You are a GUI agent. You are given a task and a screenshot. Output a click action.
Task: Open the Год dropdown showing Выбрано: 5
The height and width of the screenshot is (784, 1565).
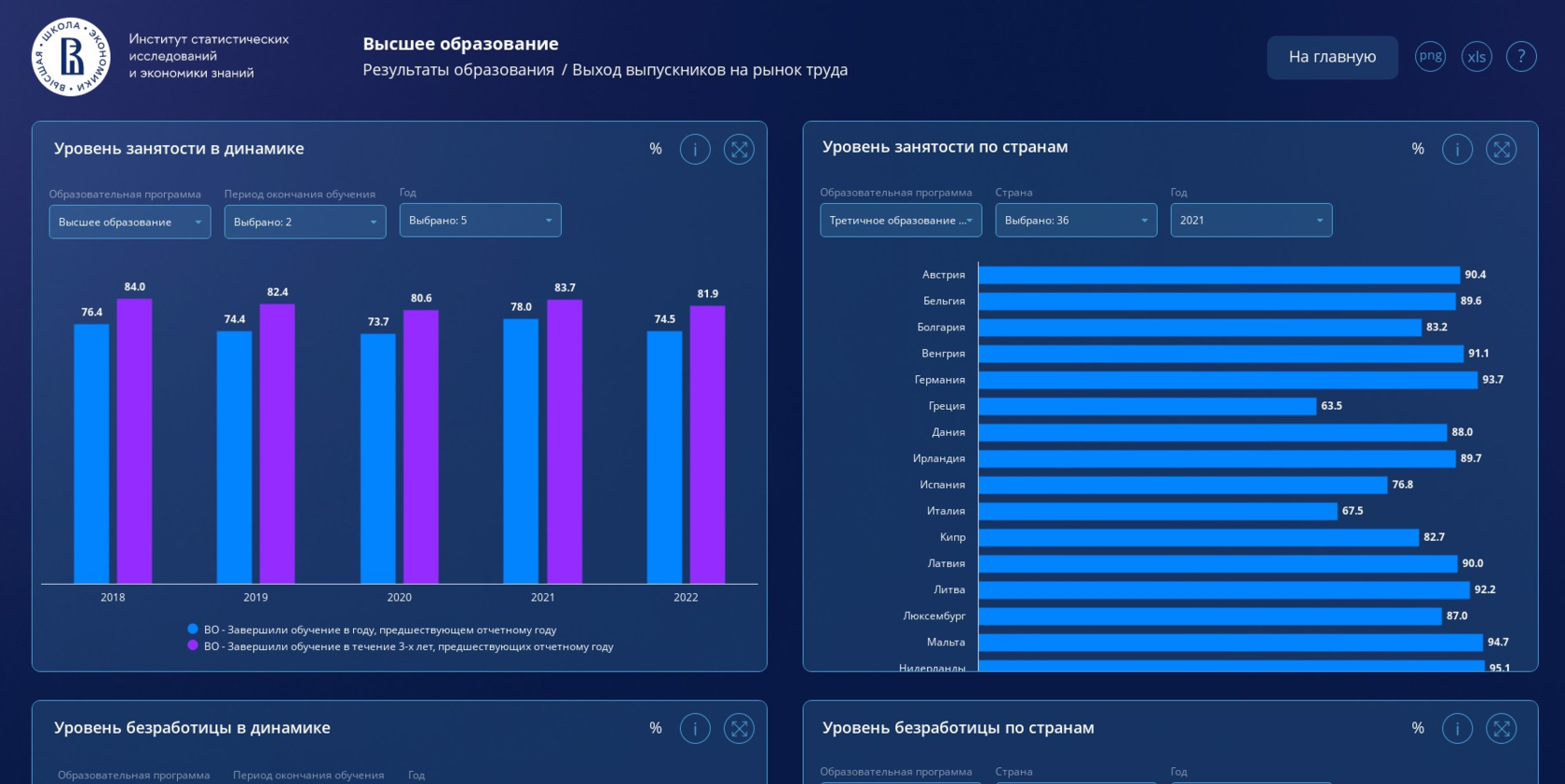click(481, 220)
